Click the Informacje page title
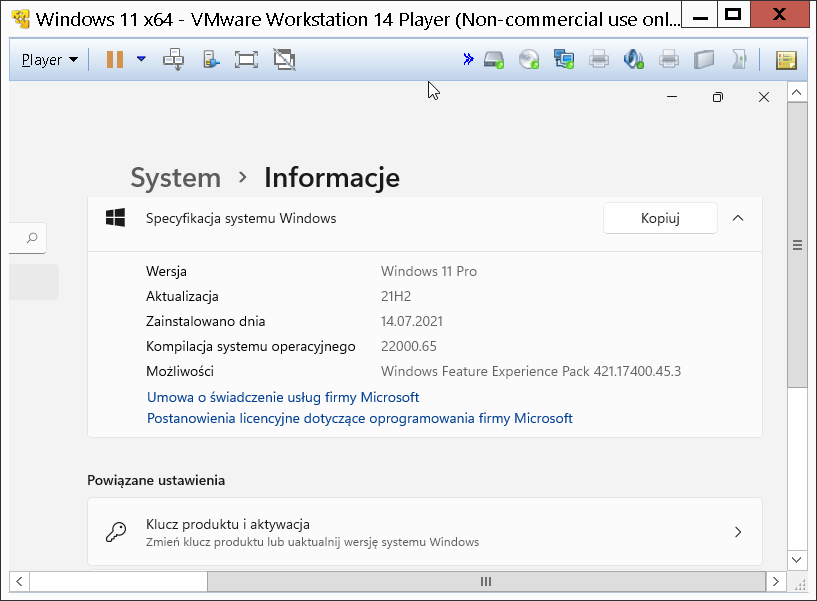817x601 pixels. [x=332, y=178]
